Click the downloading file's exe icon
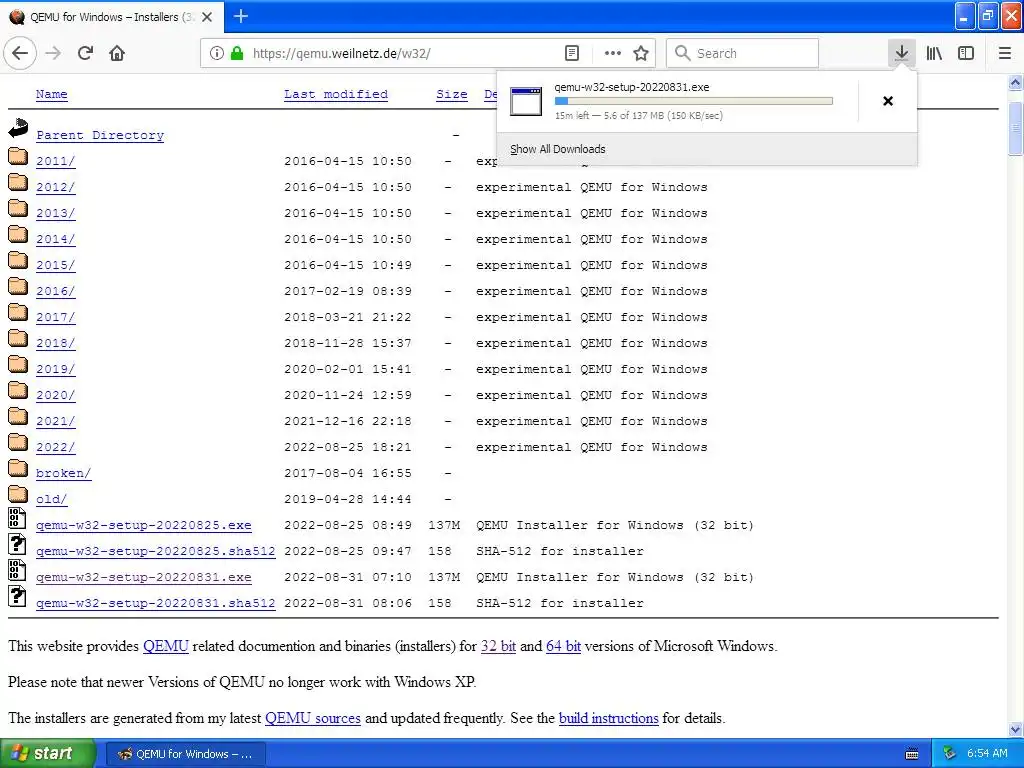This screenshot has height=768, width=1024. click(526, 101)
